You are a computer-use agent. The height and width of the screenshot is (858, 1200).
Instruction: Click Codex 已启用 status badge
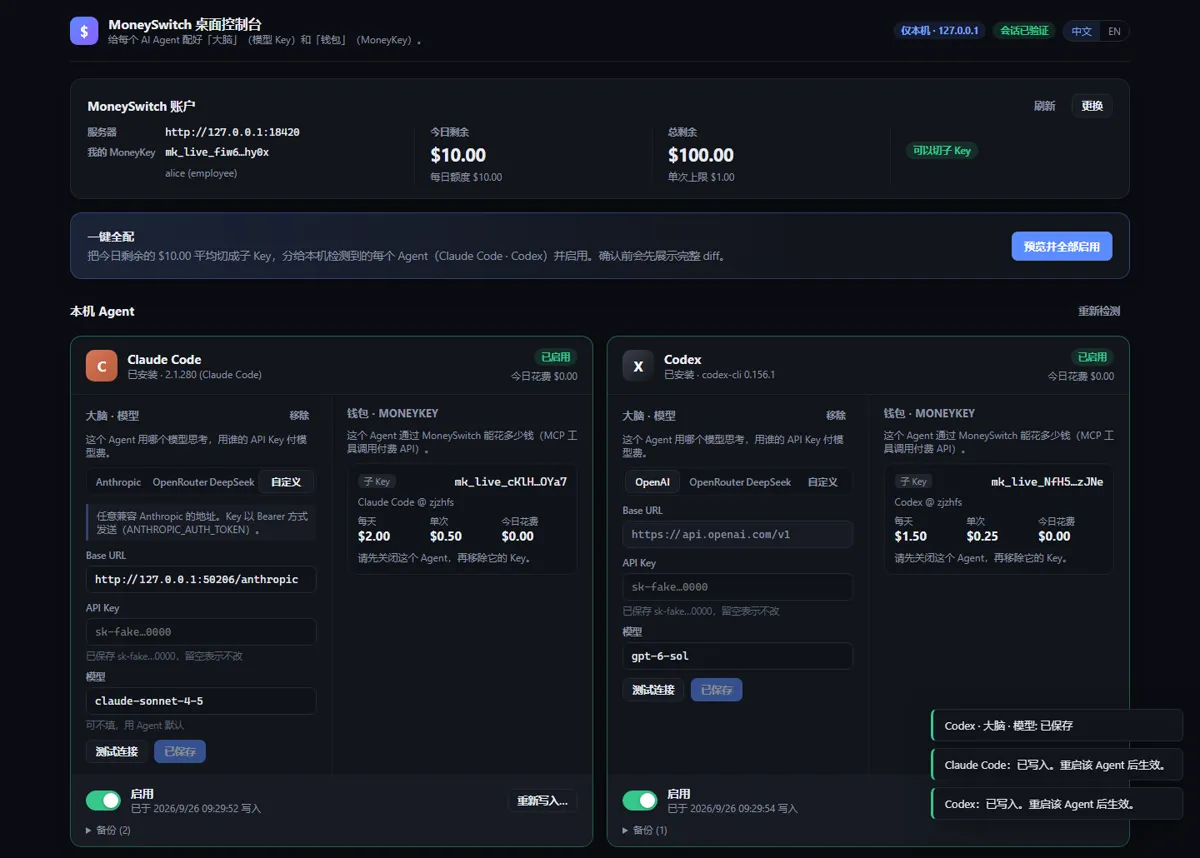pos(1092,357)
